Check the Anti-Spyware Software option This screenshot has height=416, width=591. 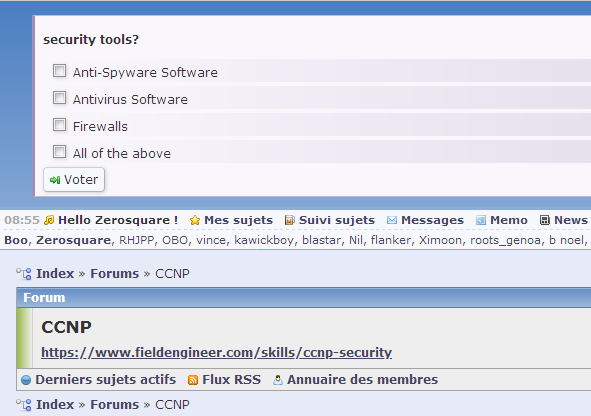pyautogui.click(x=60, y=70)
